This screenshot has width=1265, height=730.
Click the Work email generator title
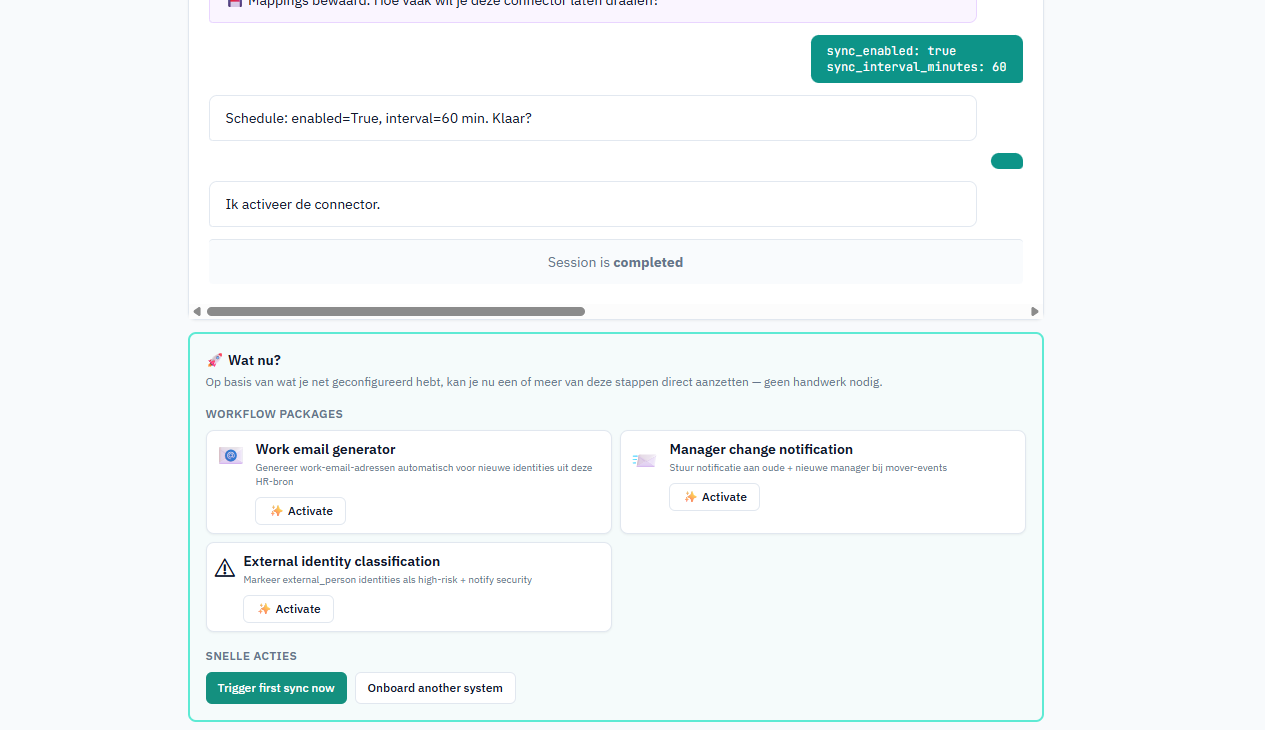[325, 449]
